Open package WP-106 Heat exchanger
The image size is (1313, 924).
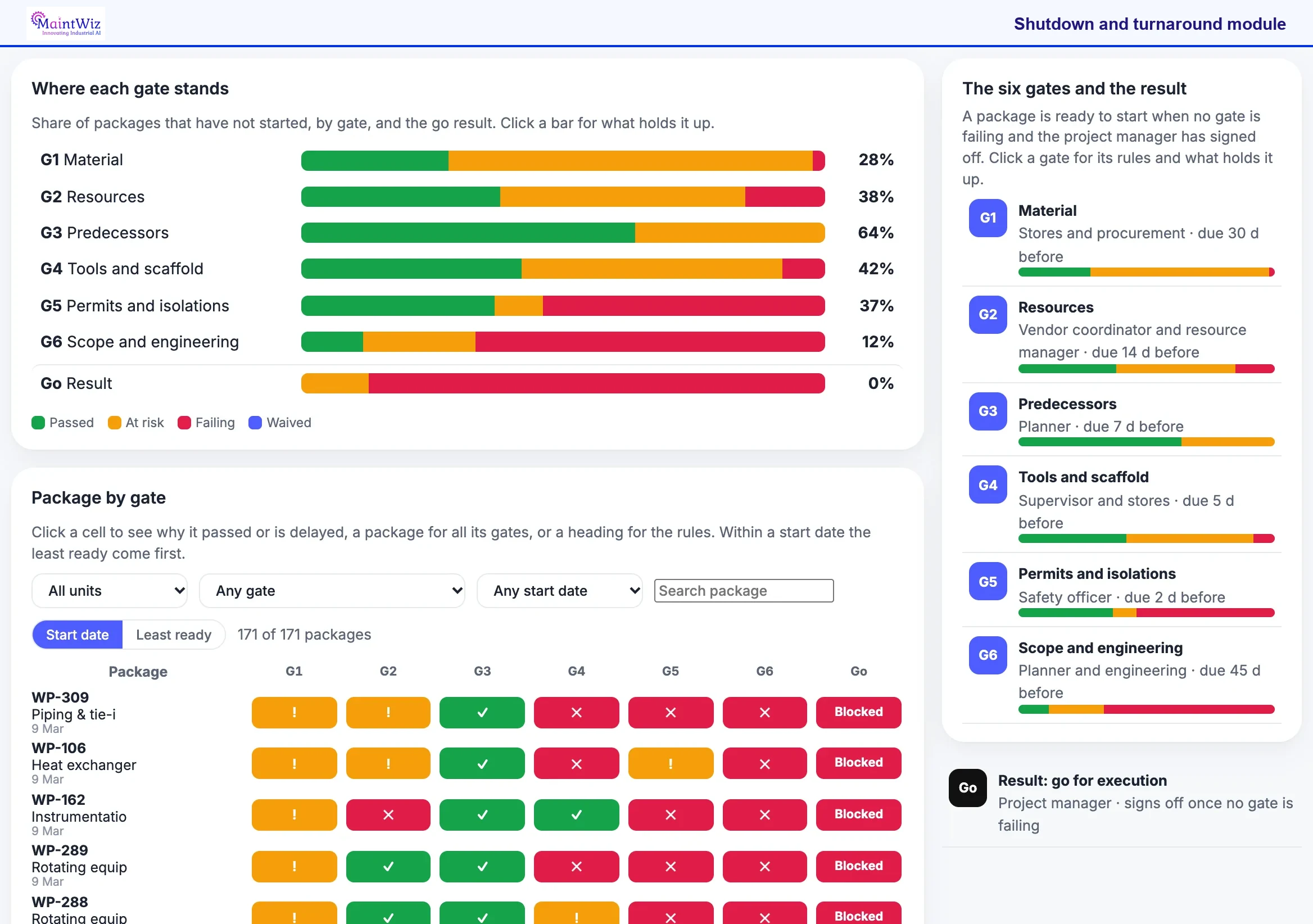84,763
